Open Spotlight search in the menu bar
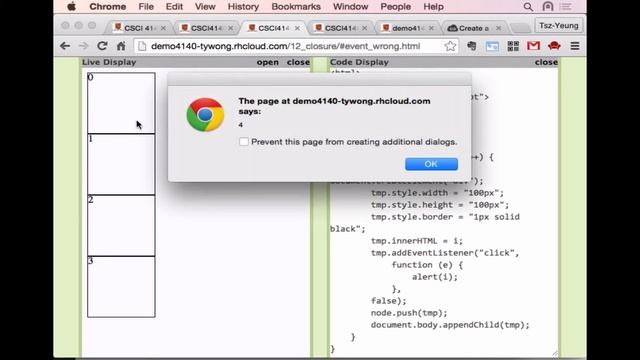640x360 pixels. (x=528, y=7)
